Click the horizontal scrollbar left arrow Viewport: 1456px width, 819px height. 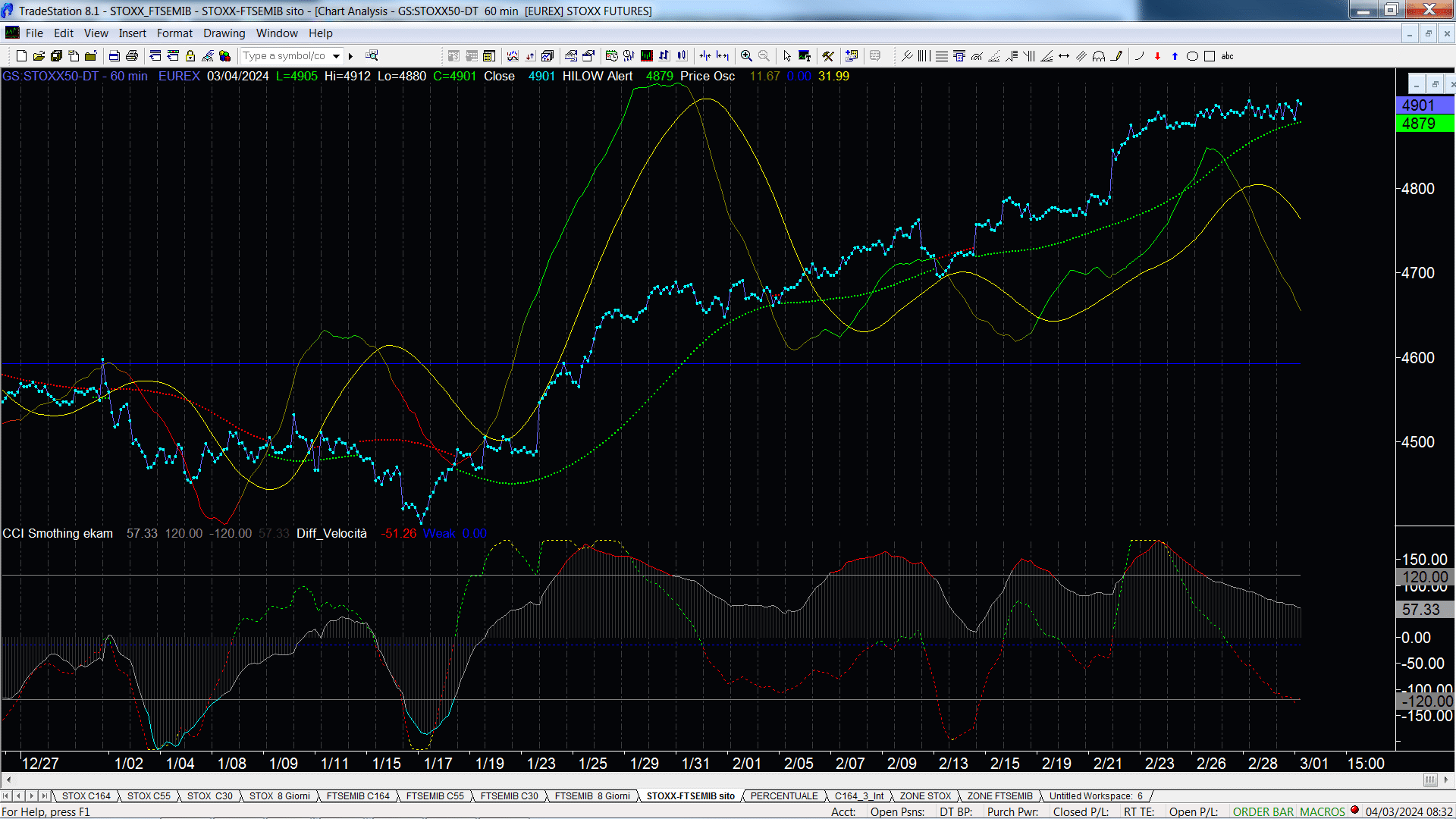coord(8,780)
